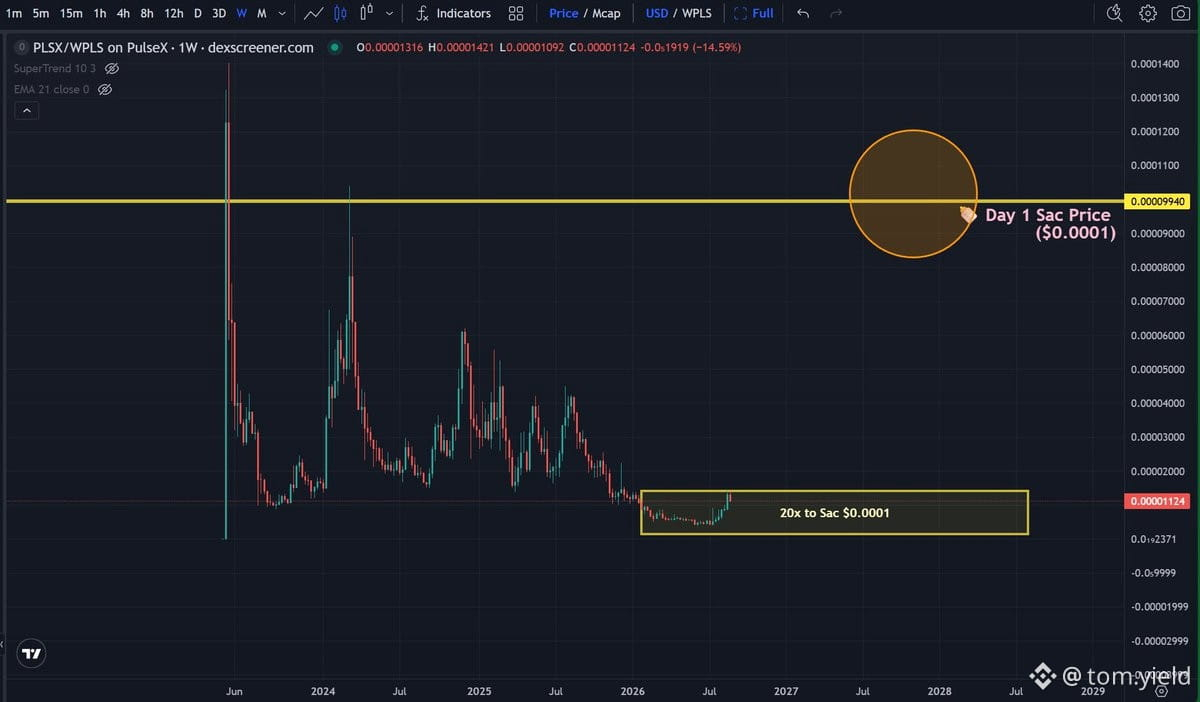Click the -0.00001999 price axis label
This screenshot has width=1200, height=702.
(x=1159, y=607)
